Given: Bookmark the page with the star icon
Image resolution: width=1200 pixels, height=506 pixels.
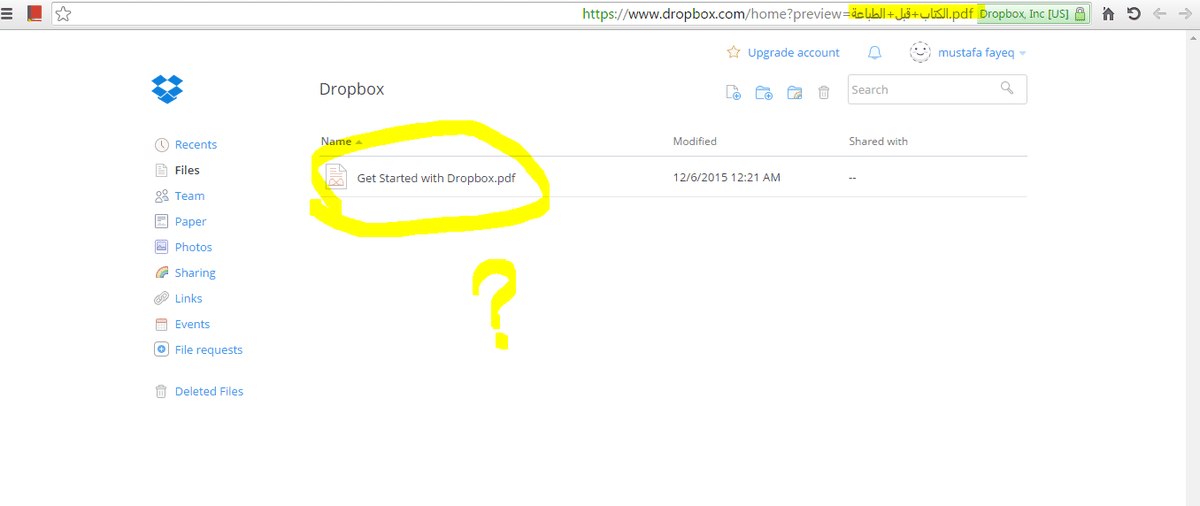Looking at the screenshot, I should tap(63, 14).
